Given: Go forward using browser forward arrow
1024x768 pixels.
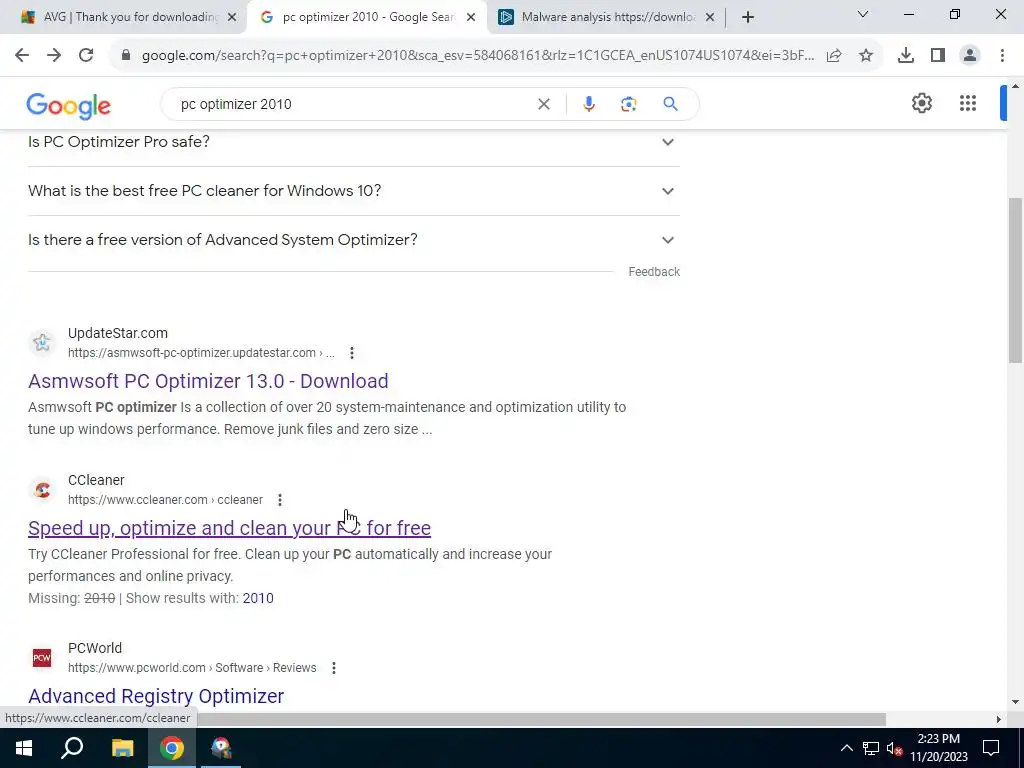Looking at the screenshot, I should click(x=54, y=56).
